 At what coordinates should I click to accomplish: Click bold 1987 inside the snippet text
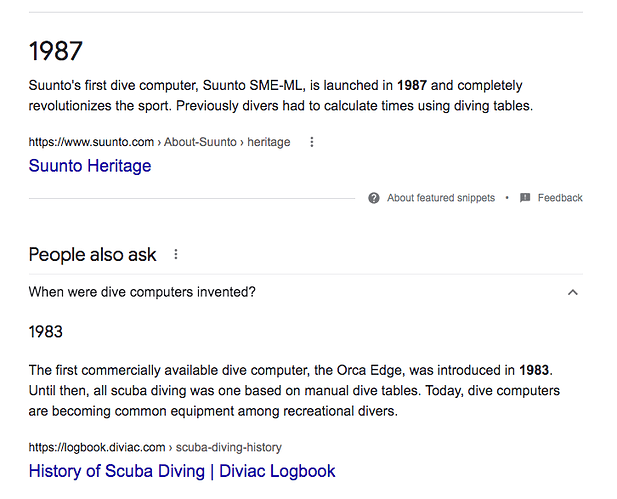pyautogui.click(x=413, y=86)
